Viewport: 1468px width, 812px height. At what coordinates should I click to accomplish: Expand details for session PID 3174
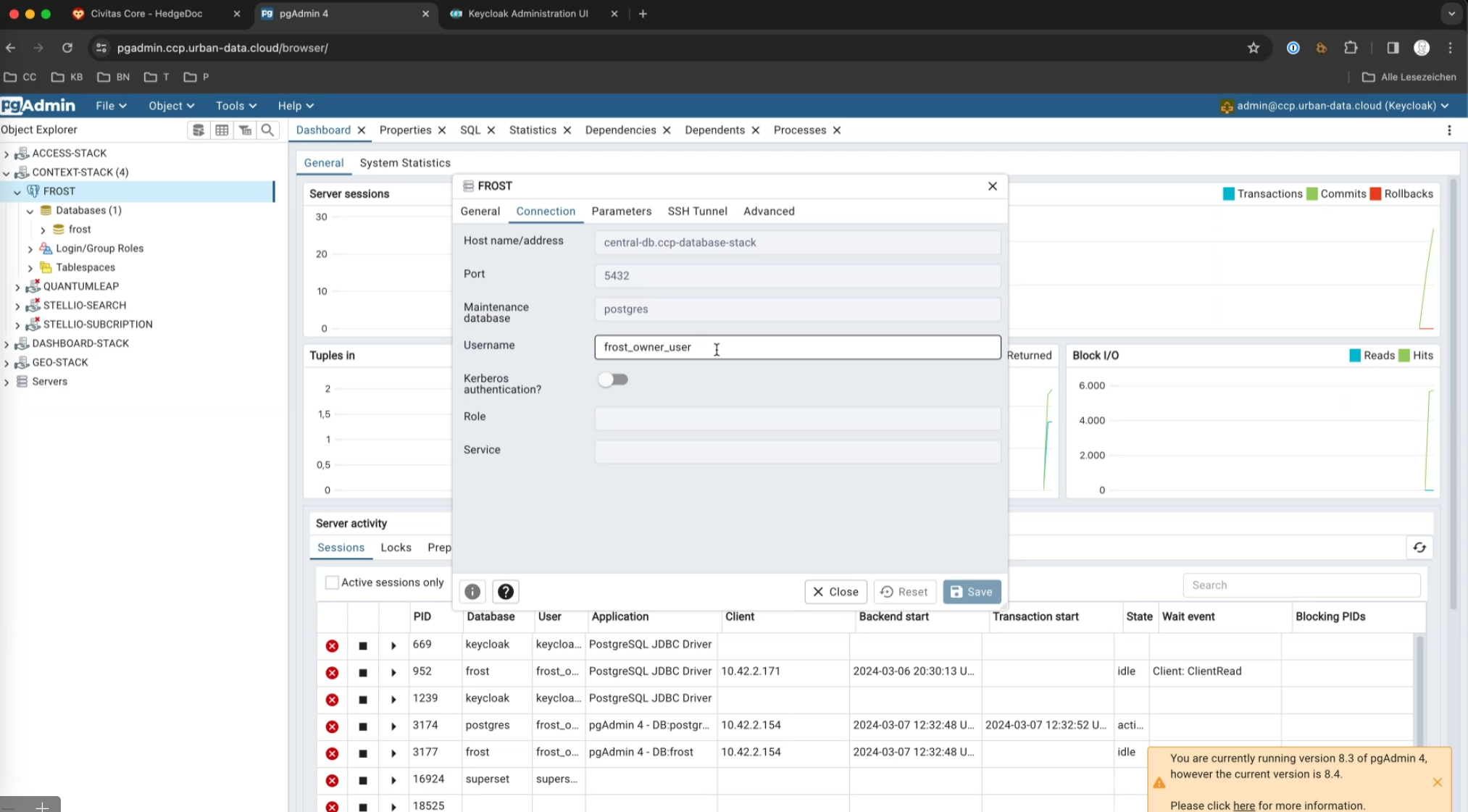pyautogui.click(x=393, y=727)
